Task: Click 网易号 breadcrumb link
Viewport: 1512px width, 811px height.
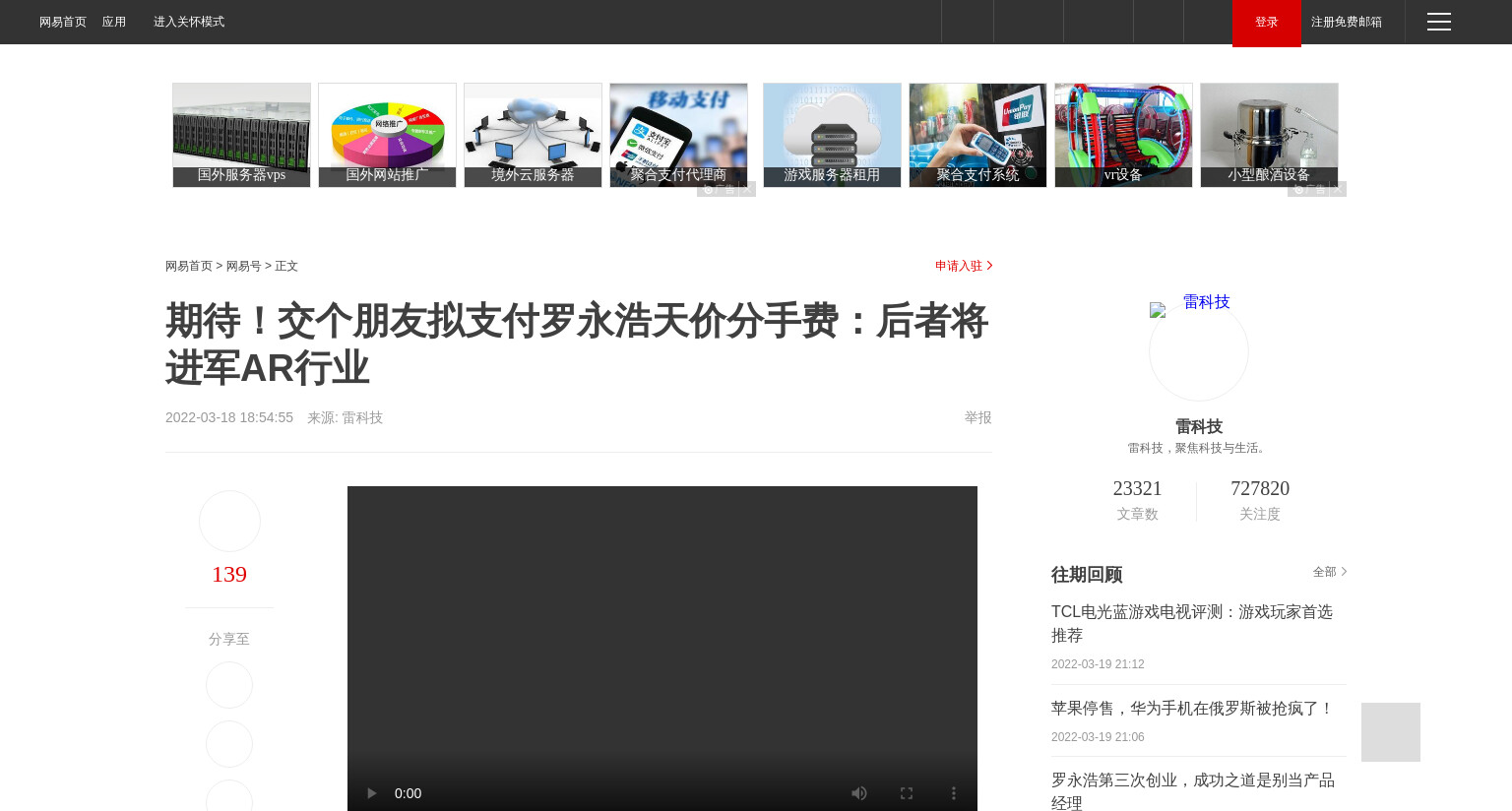Action: [243, 266]
